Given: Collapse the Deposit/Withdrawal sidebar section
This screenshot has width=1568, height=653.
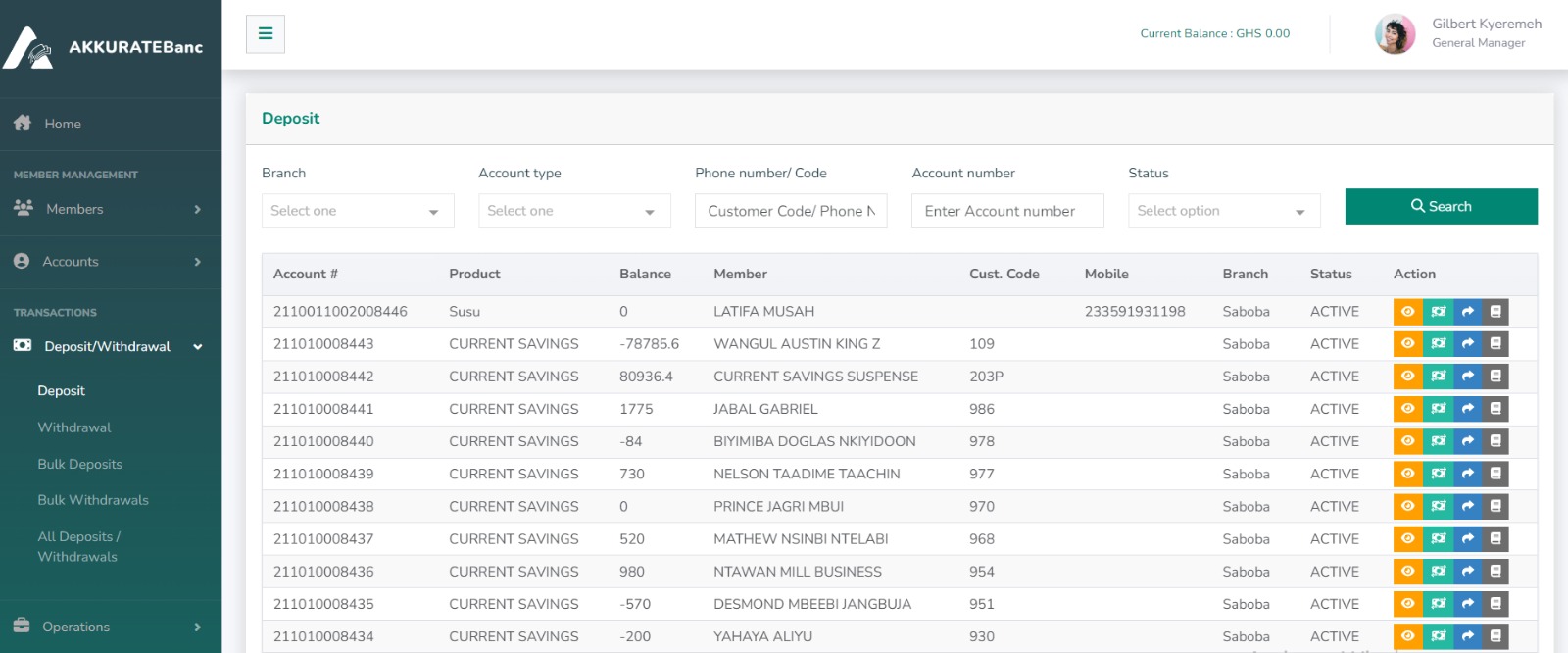Looking at the screenshot, I should (110, 346).
